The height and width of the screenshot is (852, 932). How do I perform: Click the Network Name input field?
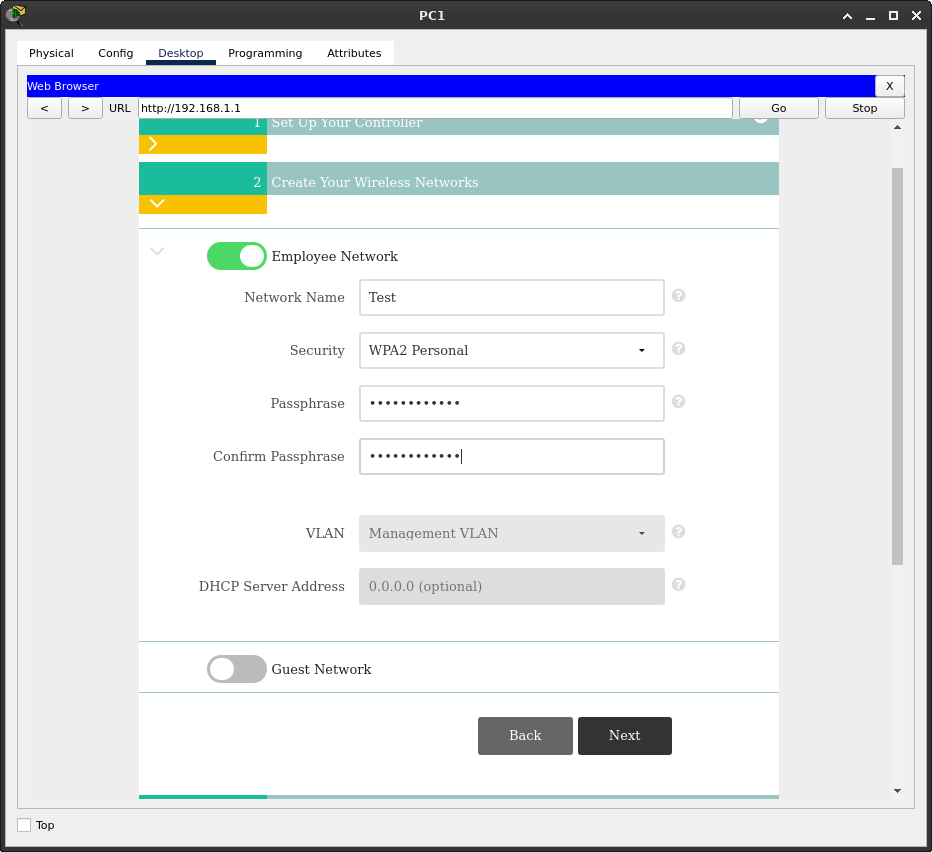[511, 297]
